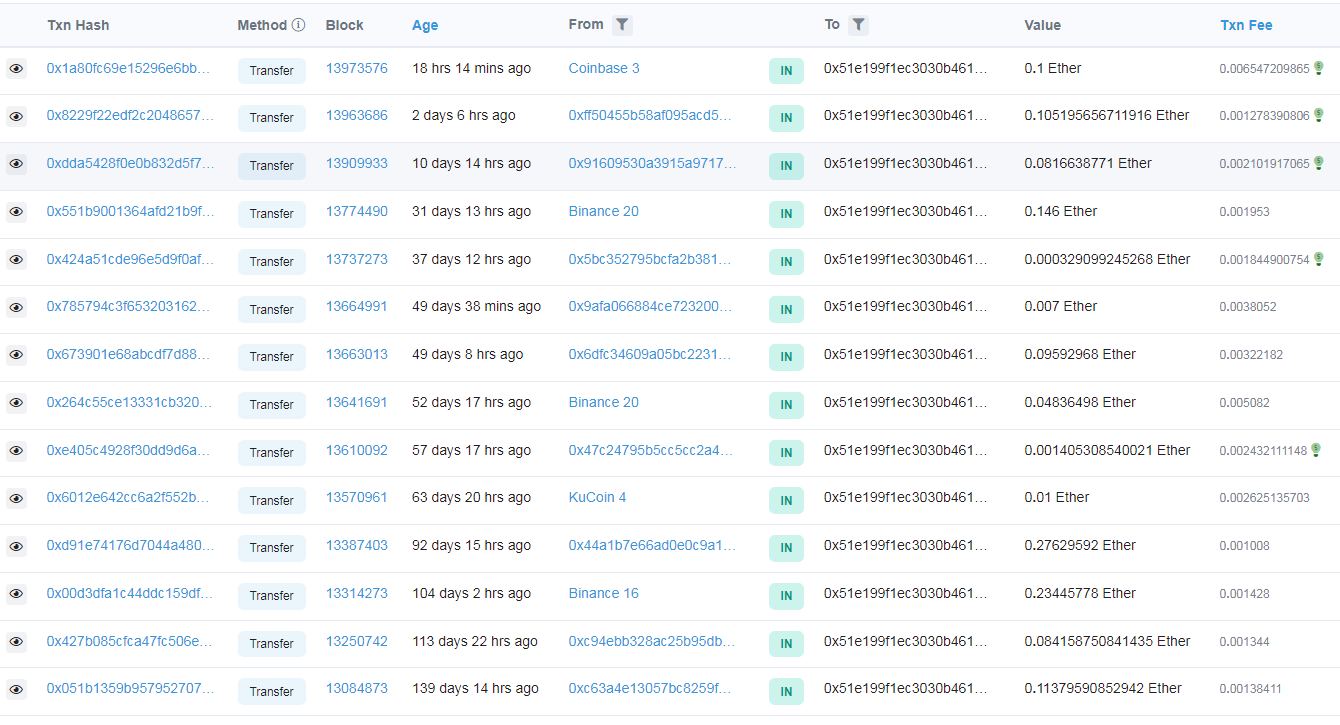Viewport: 1340px width, 725px height.
Task: Preview transaction 0x673901e68abcdf7d88 eye icon
Action: [16, 355]
